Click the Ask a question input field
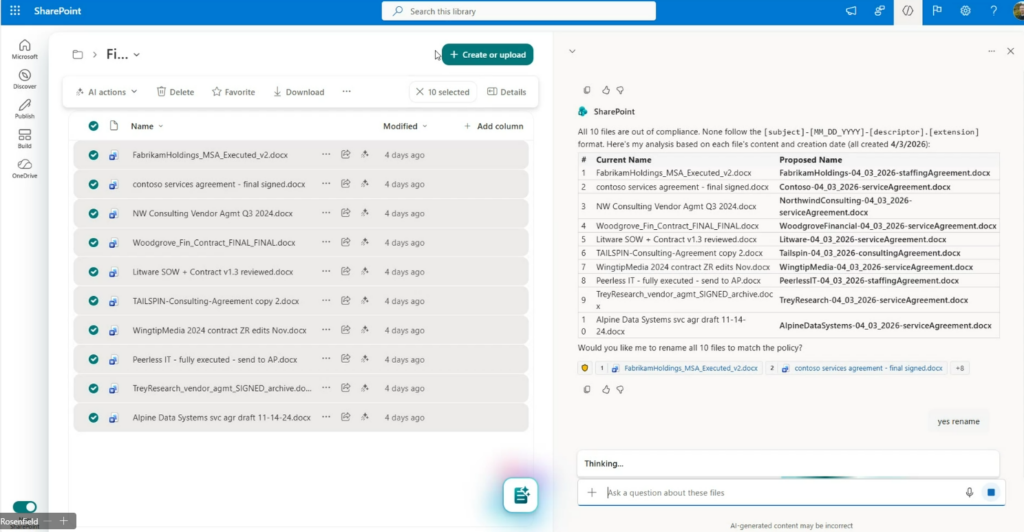 780,492
